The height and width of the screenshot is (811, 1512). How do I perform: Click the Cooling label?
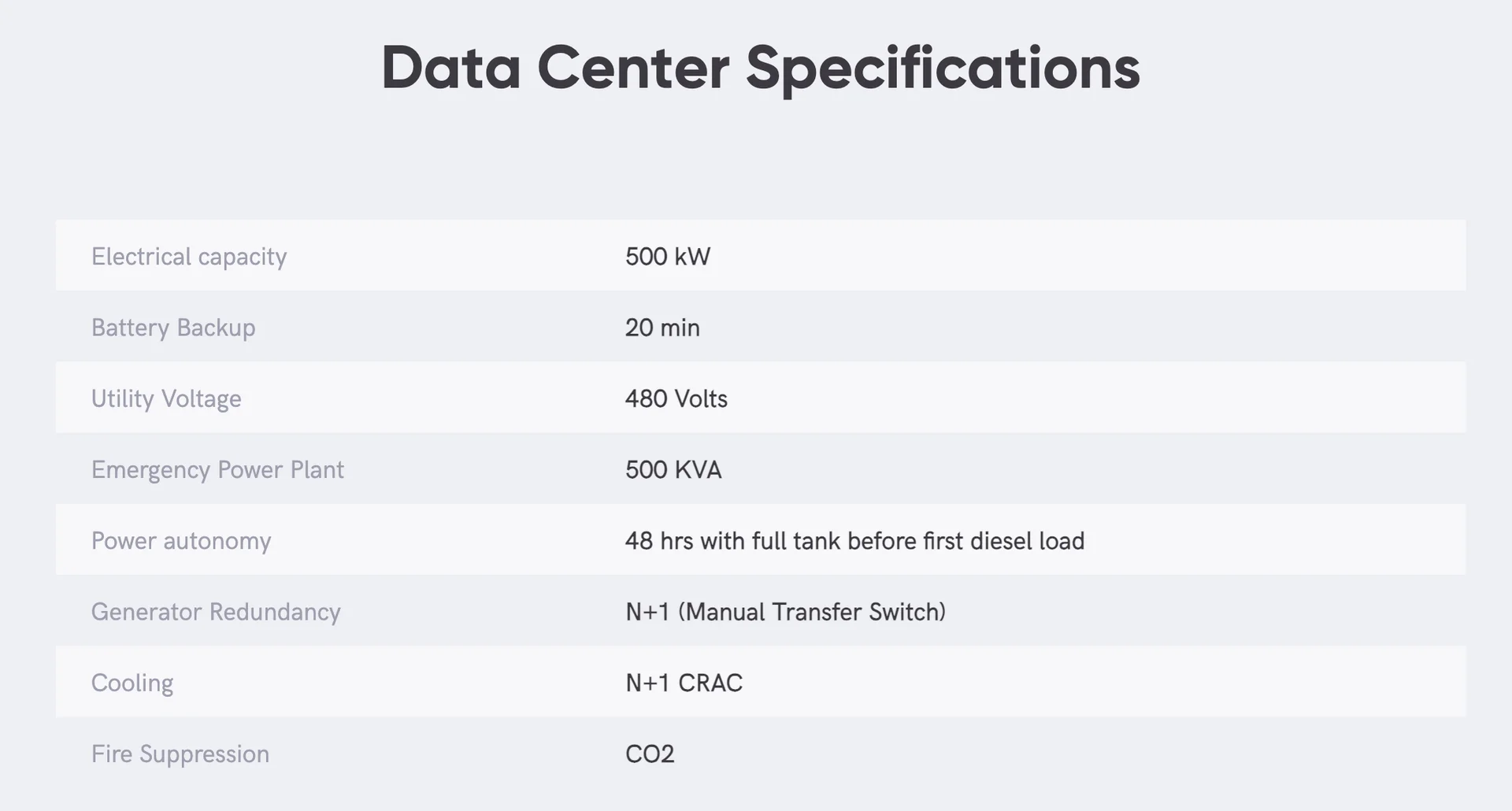[132, 683]
